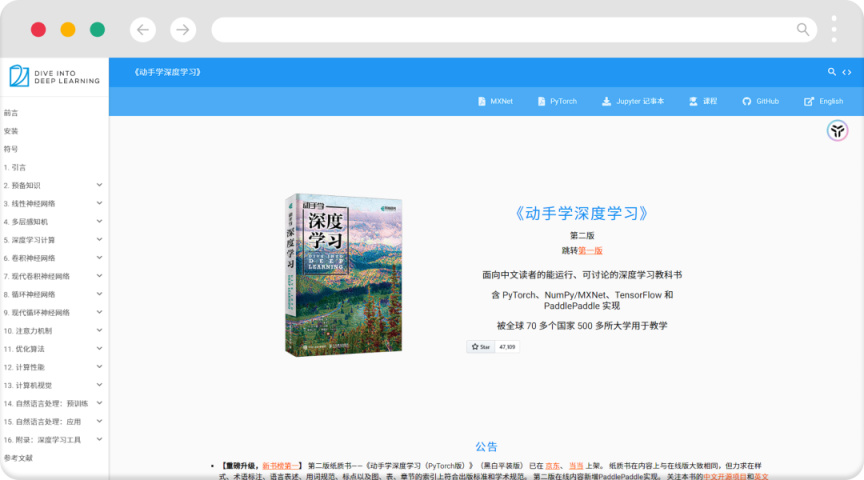Click the green window maximize dot
This screenshot has height=480, width=864.
98,29
